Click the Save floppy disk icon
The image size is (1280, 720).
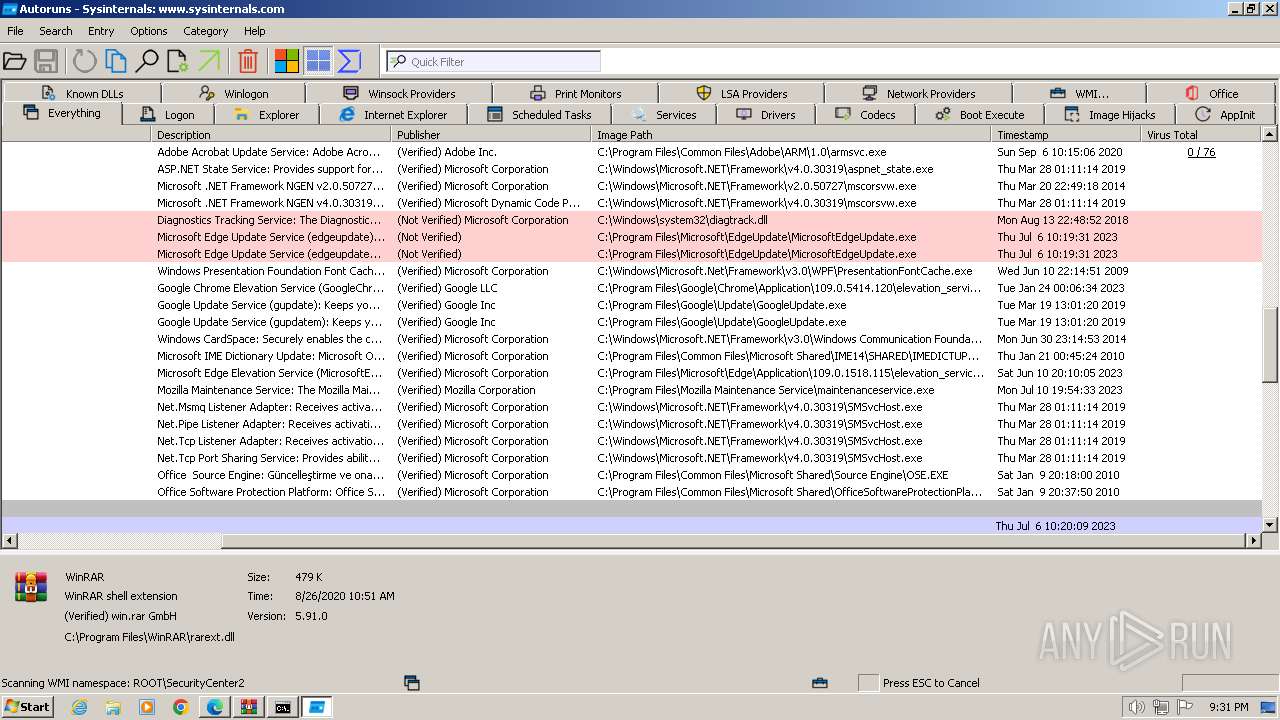click(x=46, y=62)
